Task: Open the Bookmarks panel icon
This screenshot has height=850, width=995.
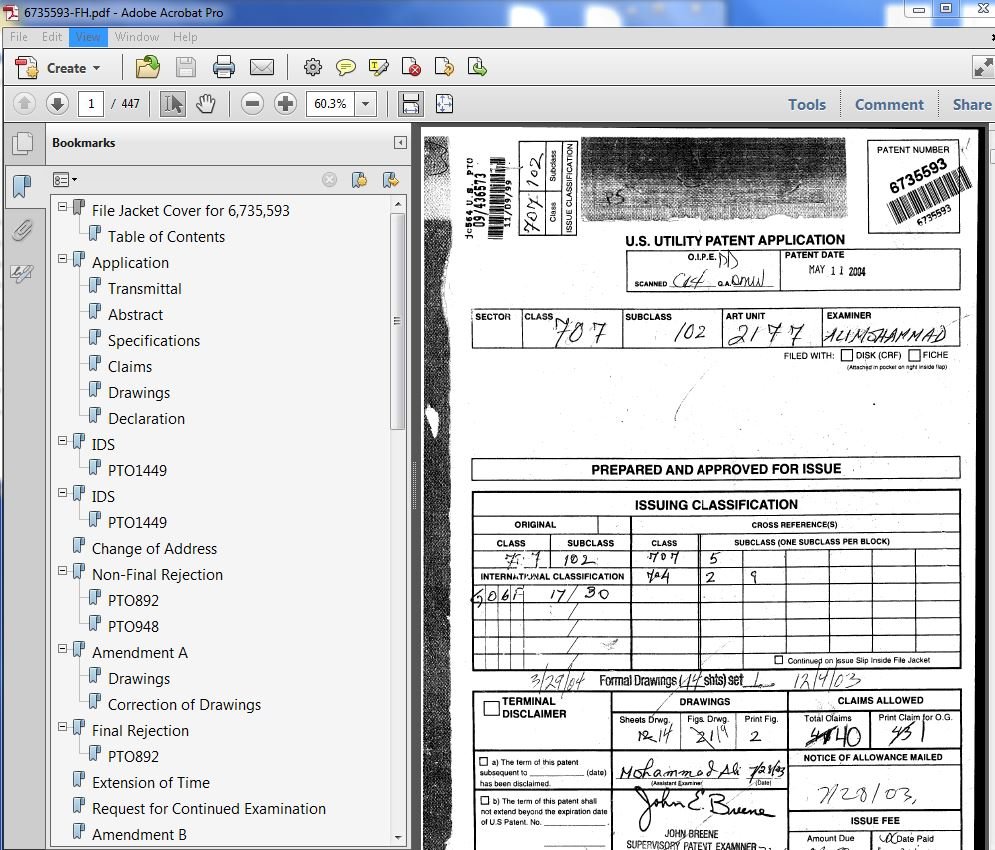Action: 22,187
